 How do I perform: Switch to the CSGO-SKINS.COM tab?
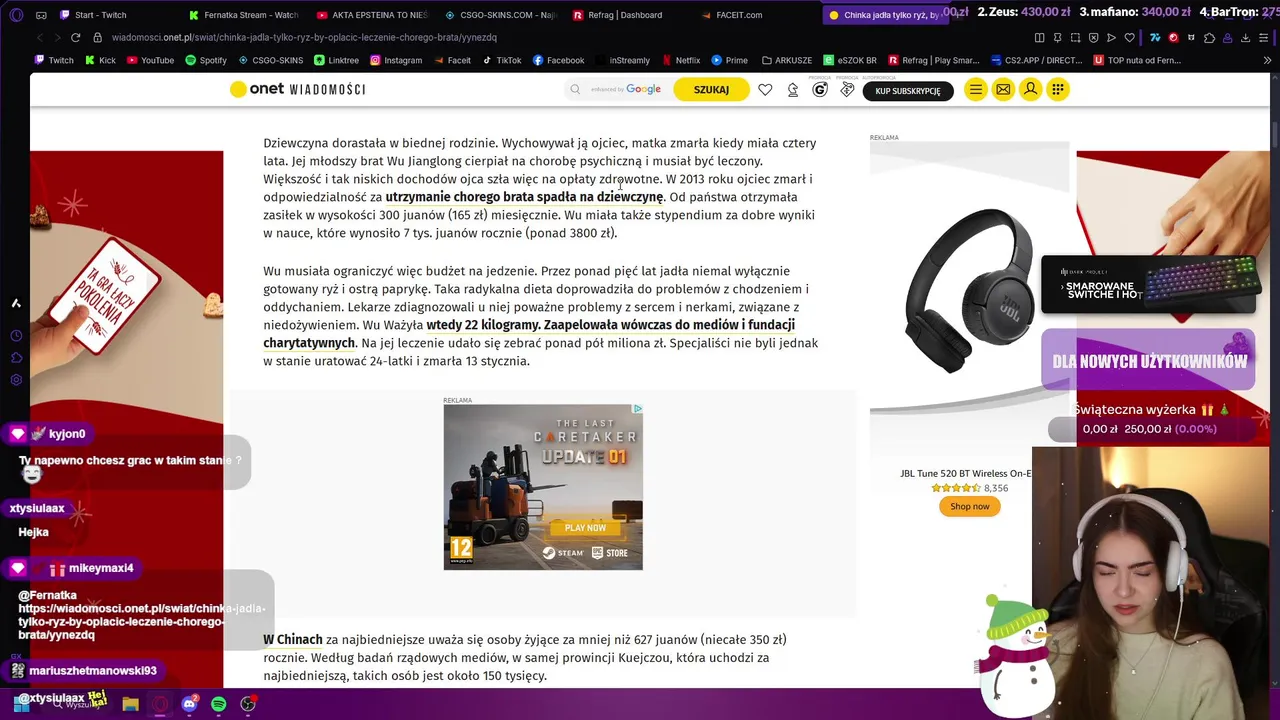499,15
